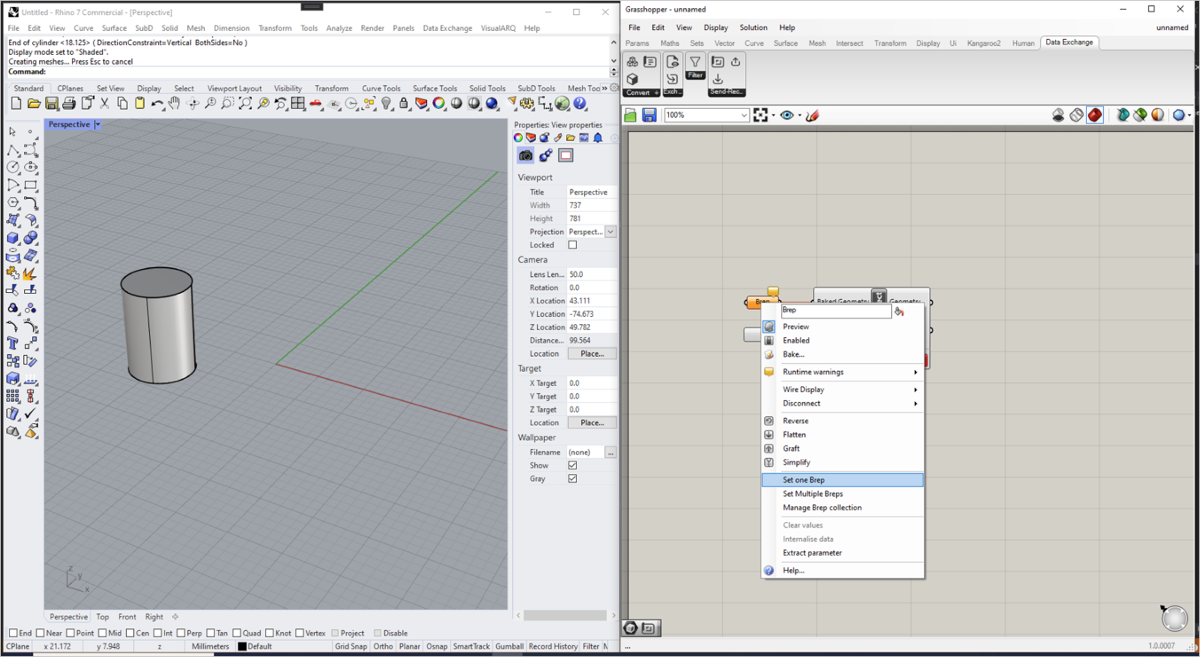Image resolution: width=1200 pixels, height=657 pixels.
Task: Open Rhino Help question mark icon
Action: 580,104
